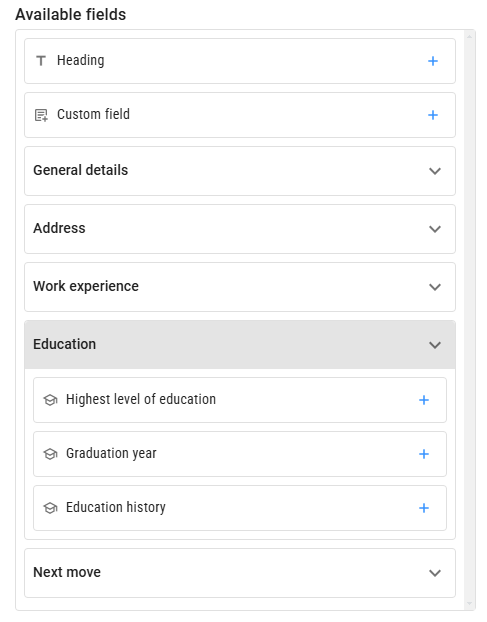Select the General details section title

coord(81,170)
